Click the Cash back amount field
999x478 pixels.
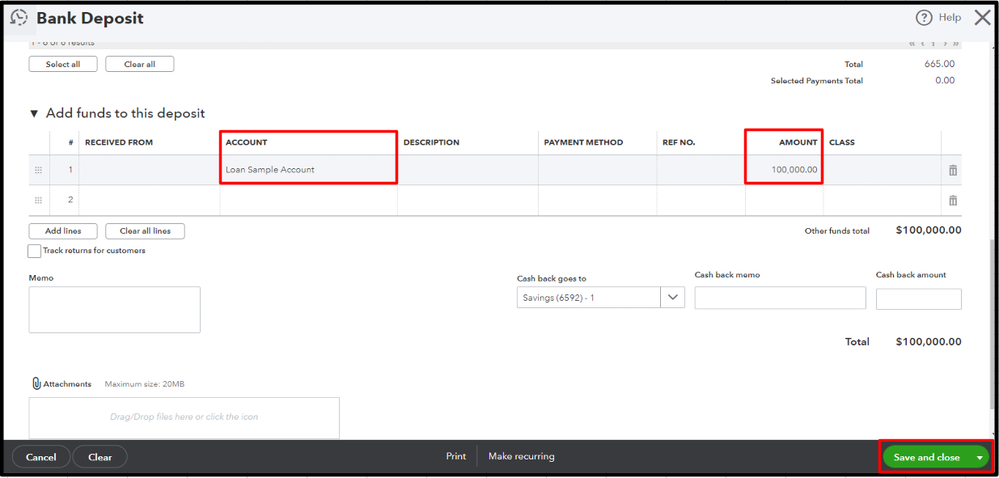tap(919, 299)
